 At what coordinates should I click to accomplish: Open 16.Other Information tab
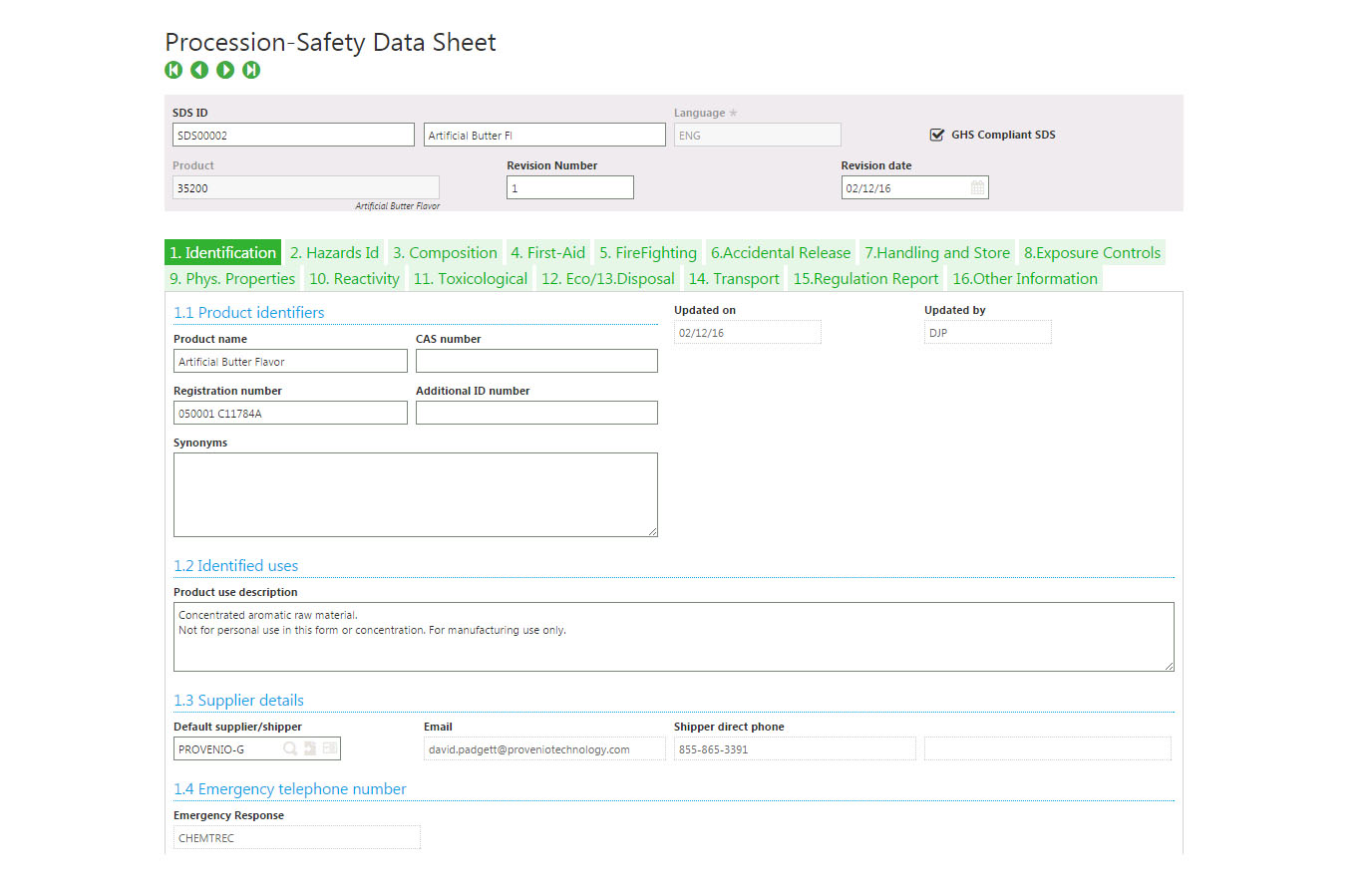click(1025, 279)
